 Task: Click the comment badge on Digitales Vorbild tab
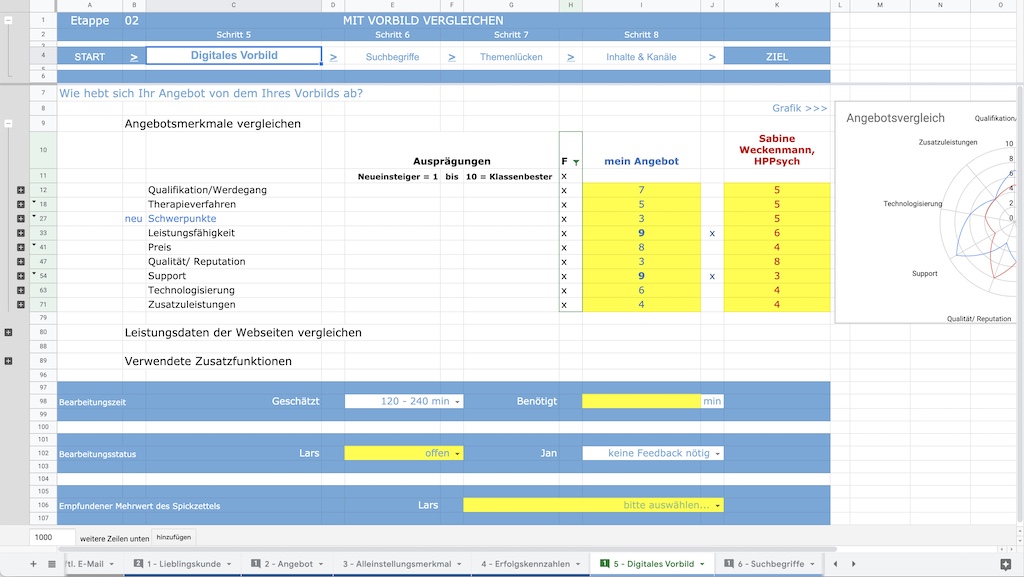tap(605, 563)
